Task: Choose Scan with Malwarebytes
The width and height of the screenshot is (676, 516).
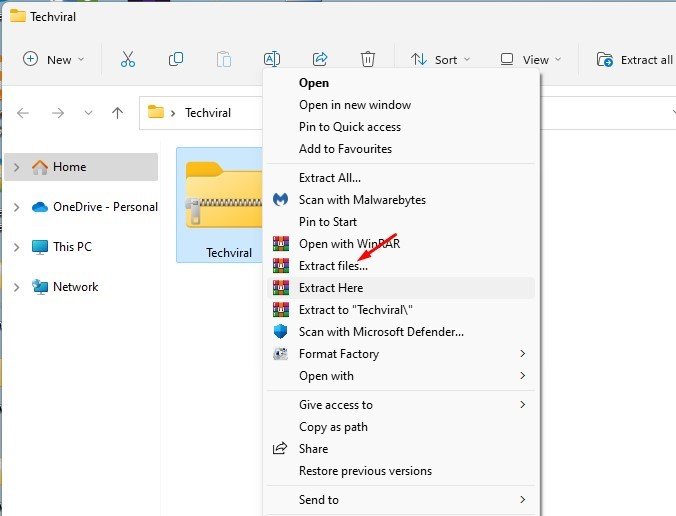Action: (x=401, y=200)
